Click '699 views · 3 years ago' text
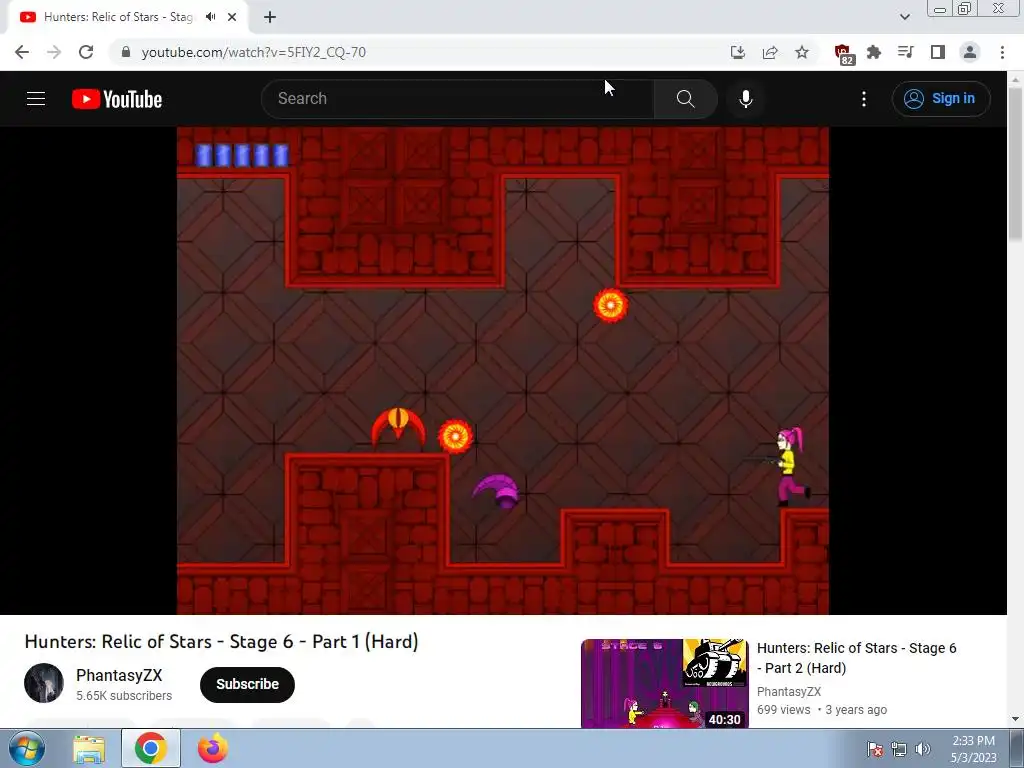This screenshot has width=1024, height=768. [x=822, y=710]
